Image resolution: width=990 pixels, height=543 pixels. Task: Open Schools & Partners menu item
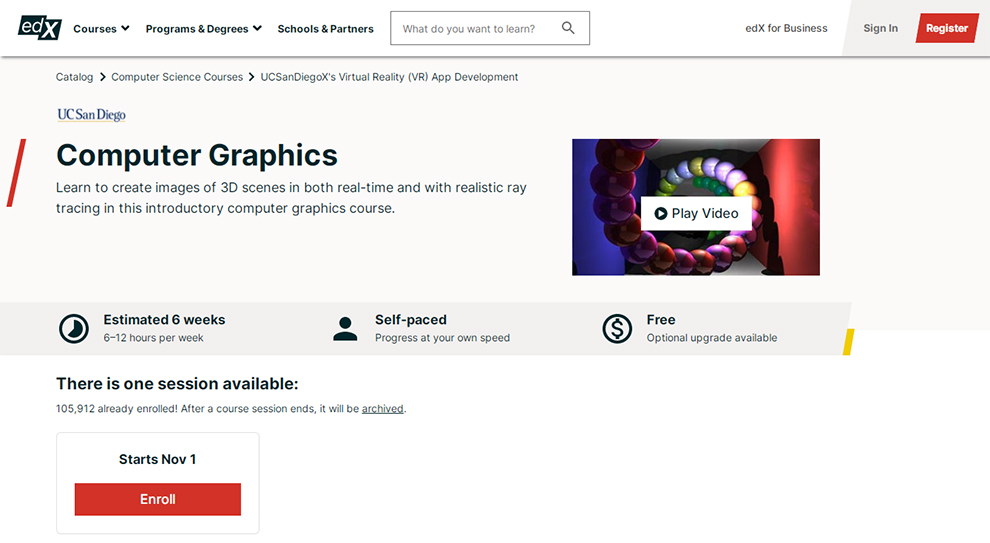click(325, 28)
